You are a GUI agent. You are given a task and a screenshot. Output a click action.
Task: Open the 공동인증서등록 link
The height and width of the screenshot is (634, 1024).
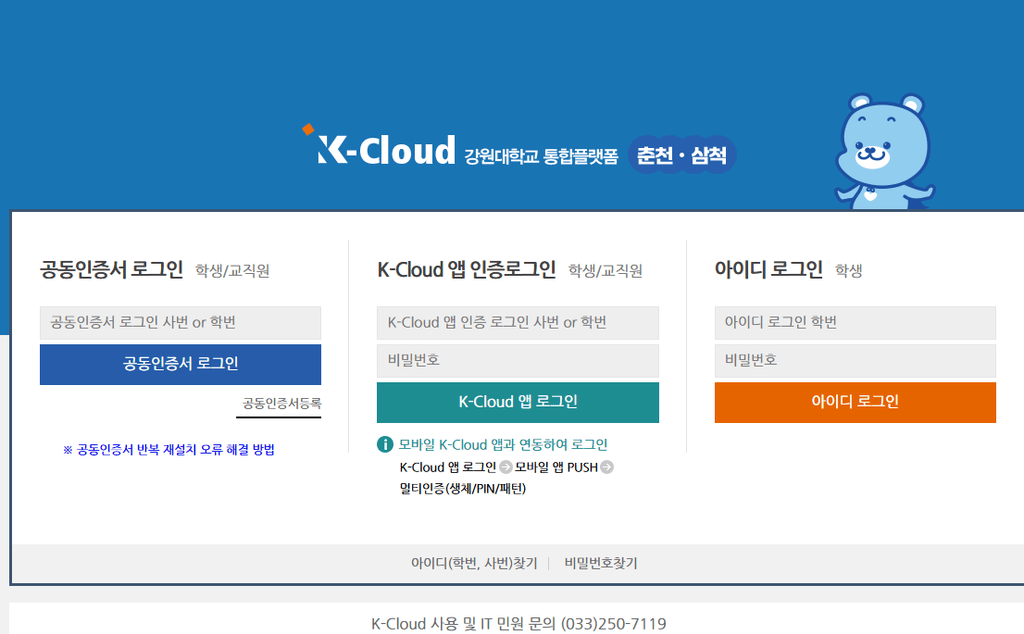[281, 404]
